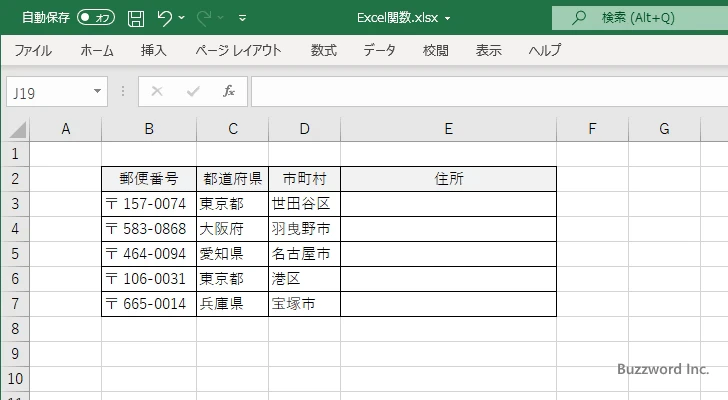Switch to the 数式 tab
Image resolution: width=728 pixels, height=400 pixels.
point(324,50)
